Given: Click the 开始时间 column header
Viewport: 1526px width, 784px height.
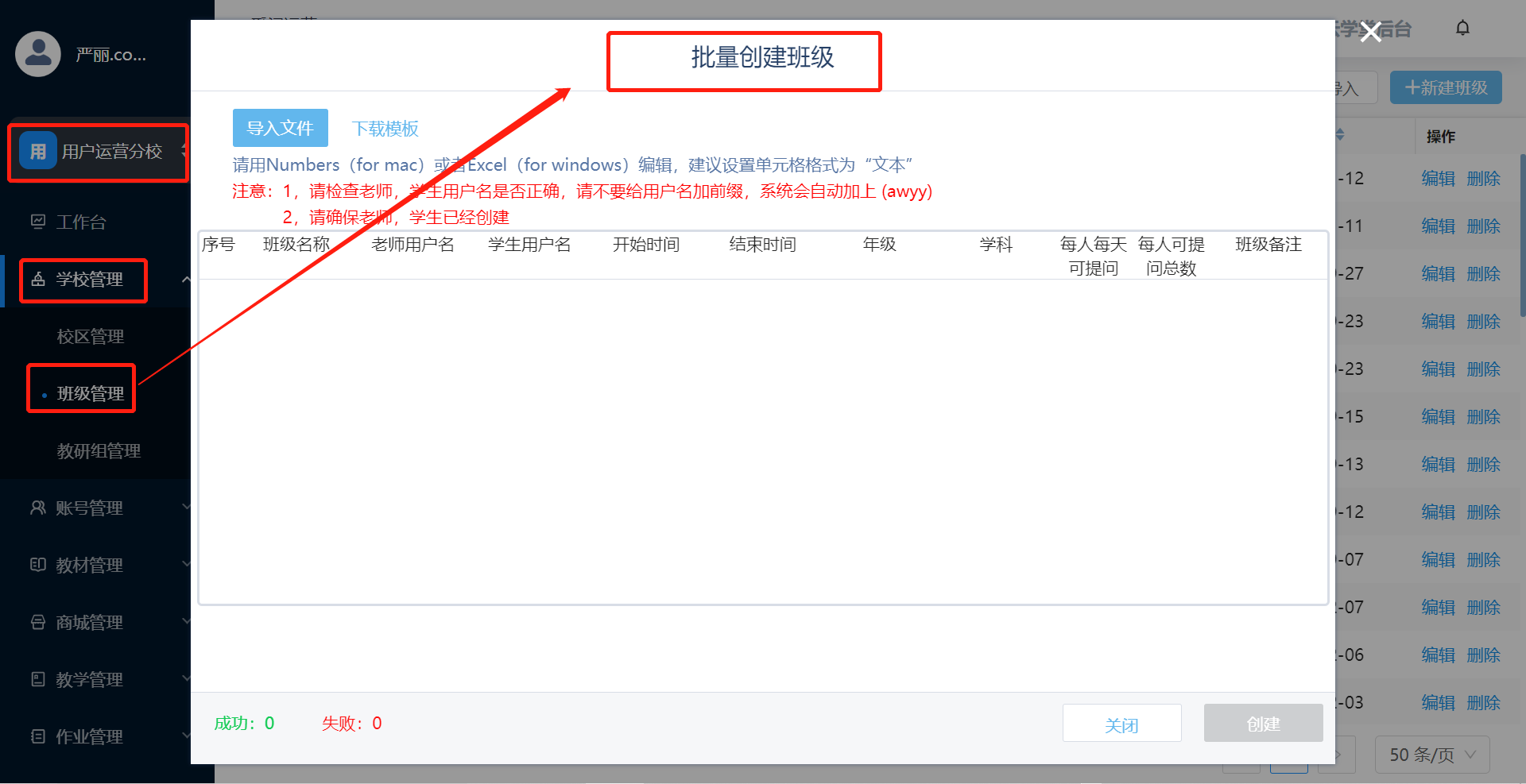Looking at the screenshot, I should click(x=646, y=245).
